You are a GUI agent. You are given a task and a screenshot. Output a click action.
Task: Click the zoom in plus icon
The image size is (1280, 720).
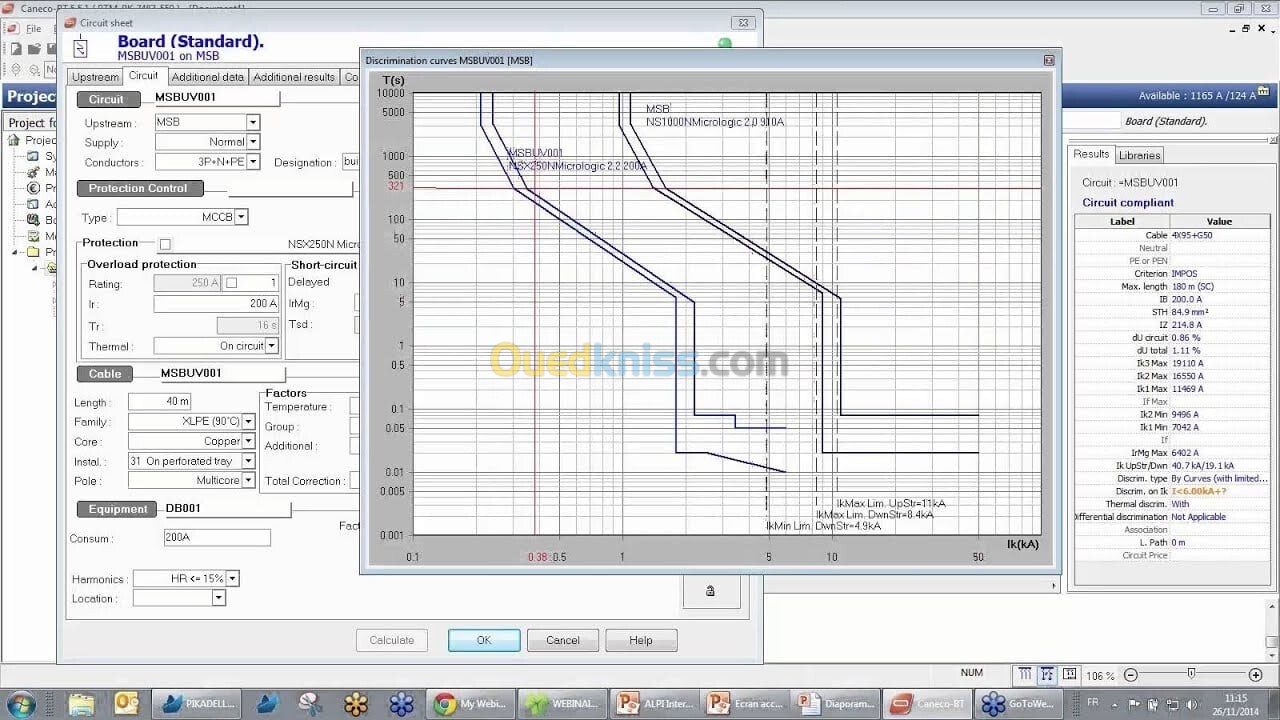[x=1256, y=675]
